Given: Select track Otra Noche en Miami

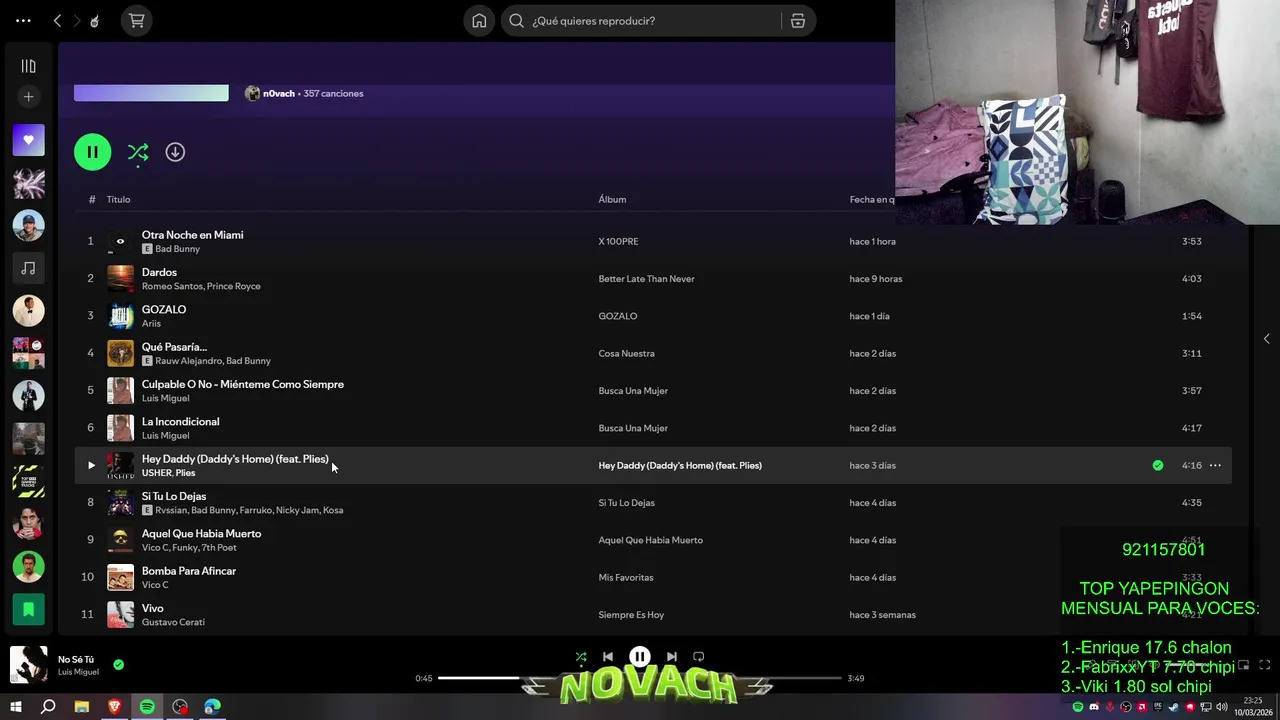Looking at the screenshot, I should coord(192,235).
